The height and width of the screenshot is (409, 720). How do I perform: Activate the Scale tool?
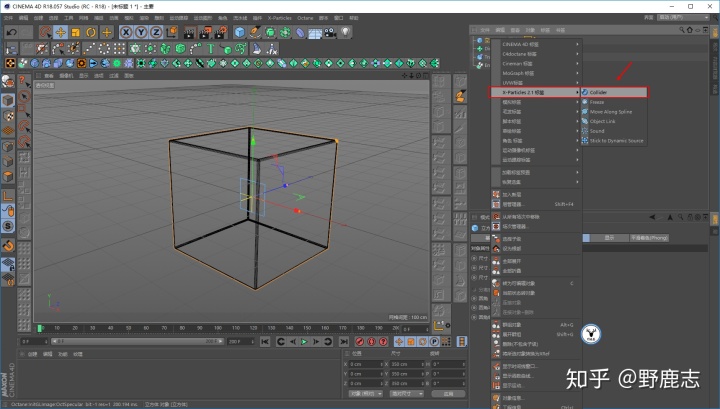75,32
